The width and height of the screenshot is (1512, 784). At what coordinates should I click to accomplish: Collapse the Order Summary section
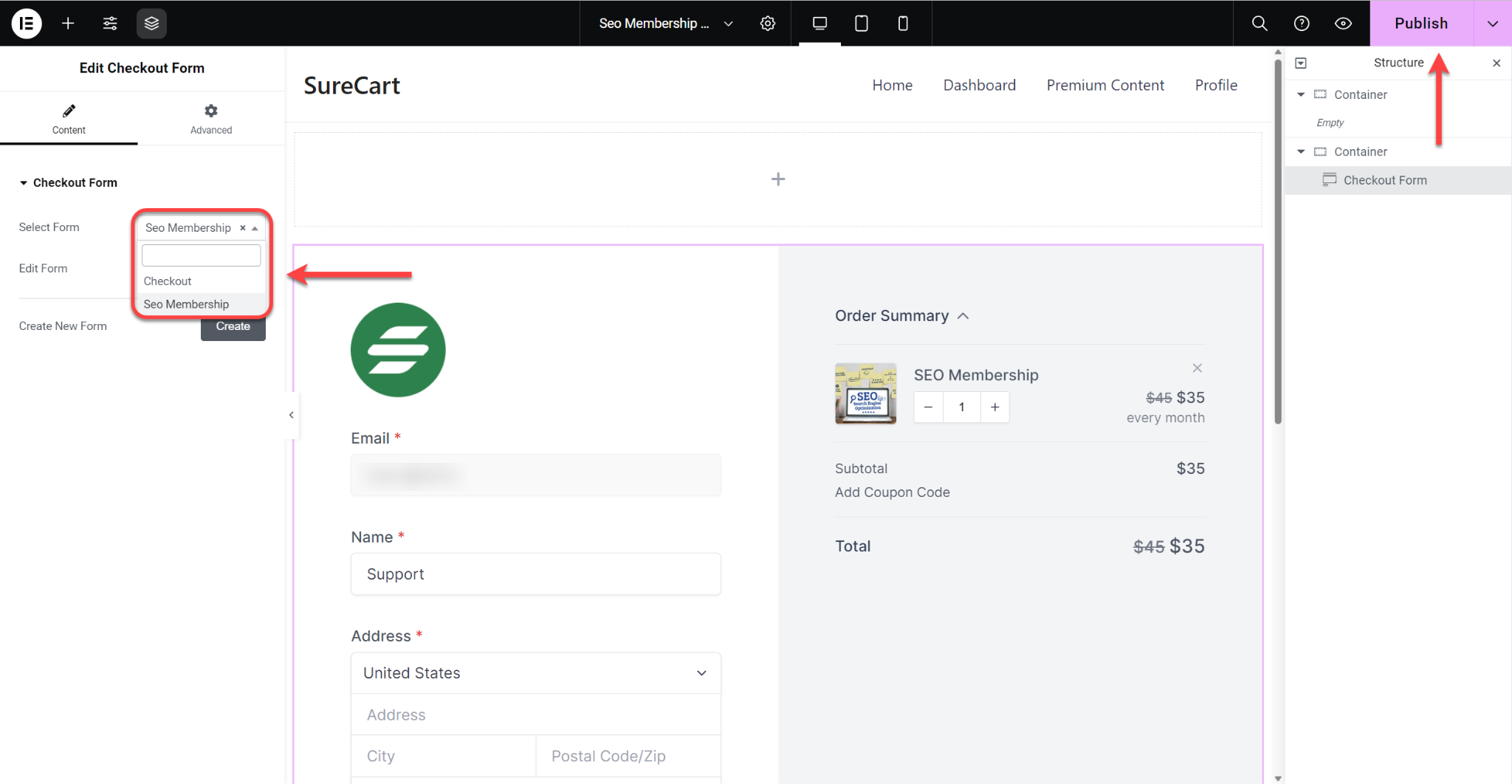click(x=963, y=315)
